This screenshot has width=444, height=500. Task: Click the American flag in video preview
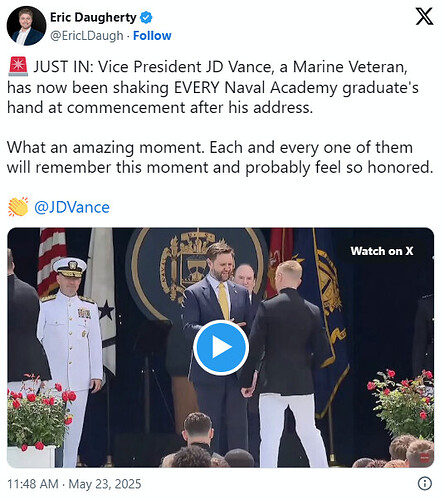tap(52, 260)
